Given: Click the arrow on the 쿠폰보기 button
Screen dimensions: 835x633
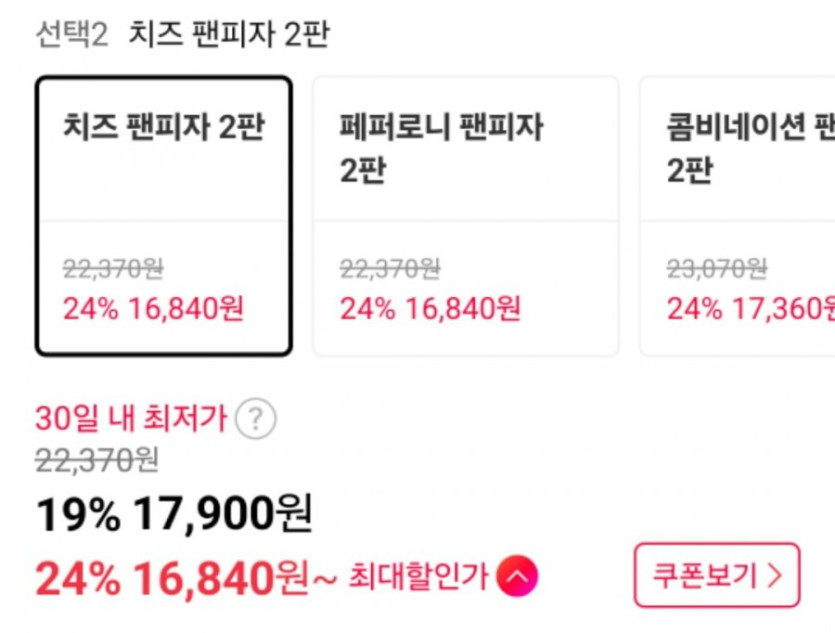Looking at the screenshot, I should pos(773,575).
